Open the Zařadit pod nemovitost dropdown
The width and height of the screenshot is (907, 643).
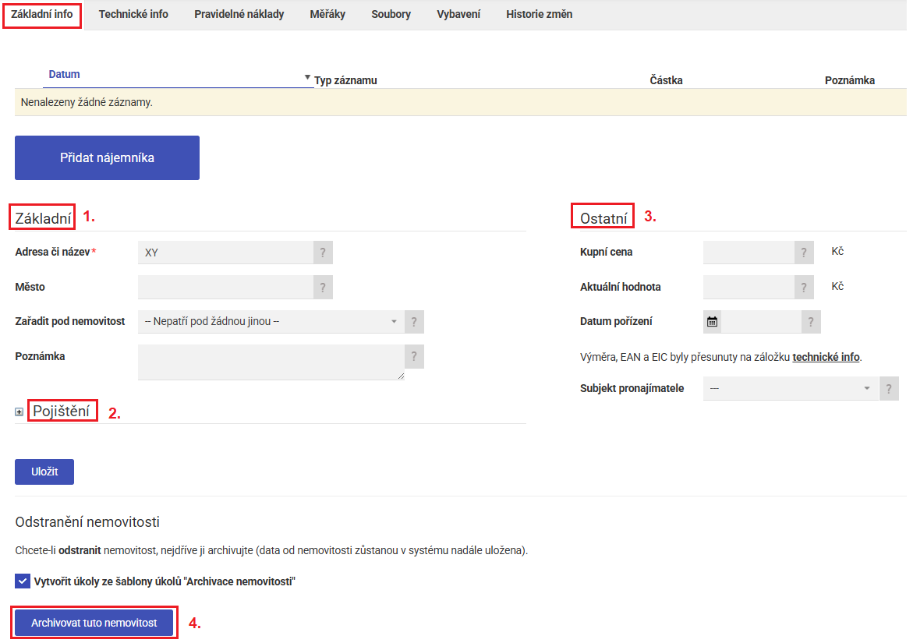coord(270,322)
